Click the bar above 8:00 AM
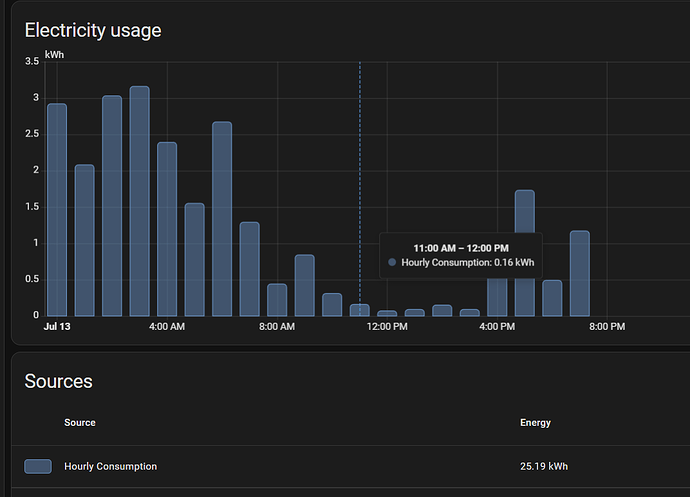 [x=277, y=300]
